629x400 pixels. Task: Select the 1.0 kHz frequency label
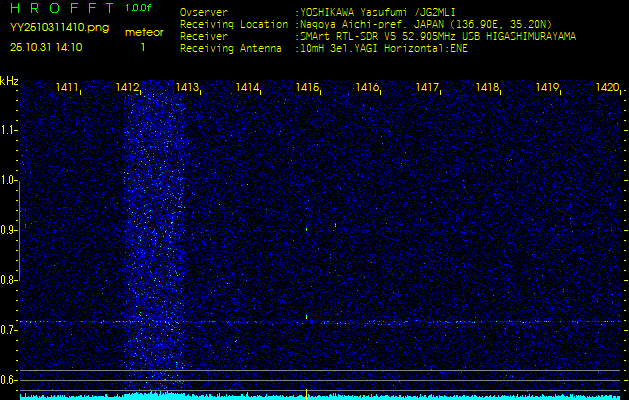tap(9, 180)
